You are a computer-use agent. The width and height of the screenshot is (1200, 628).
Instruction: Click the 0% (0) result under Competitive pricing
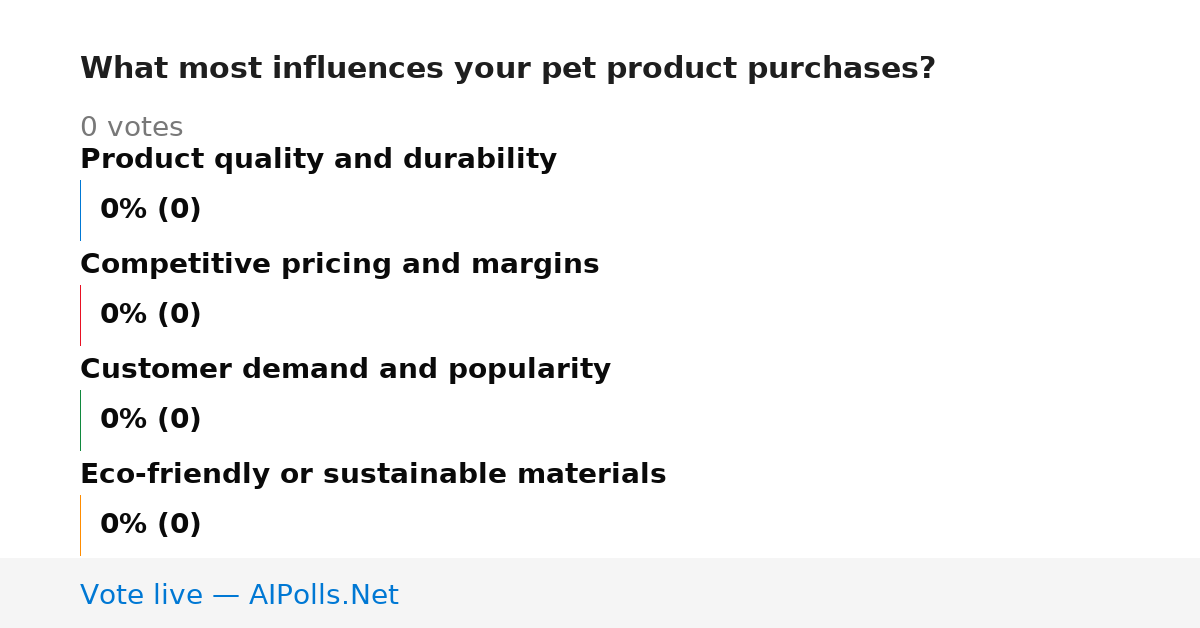(x=151, y=315)
